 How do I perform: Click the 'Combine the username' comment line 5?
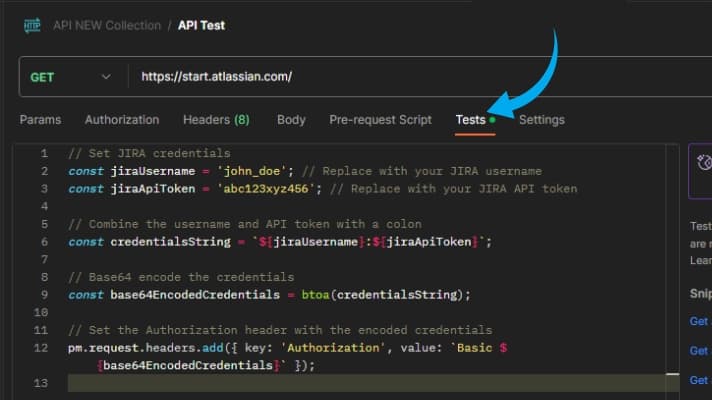(x=245, y=224)
